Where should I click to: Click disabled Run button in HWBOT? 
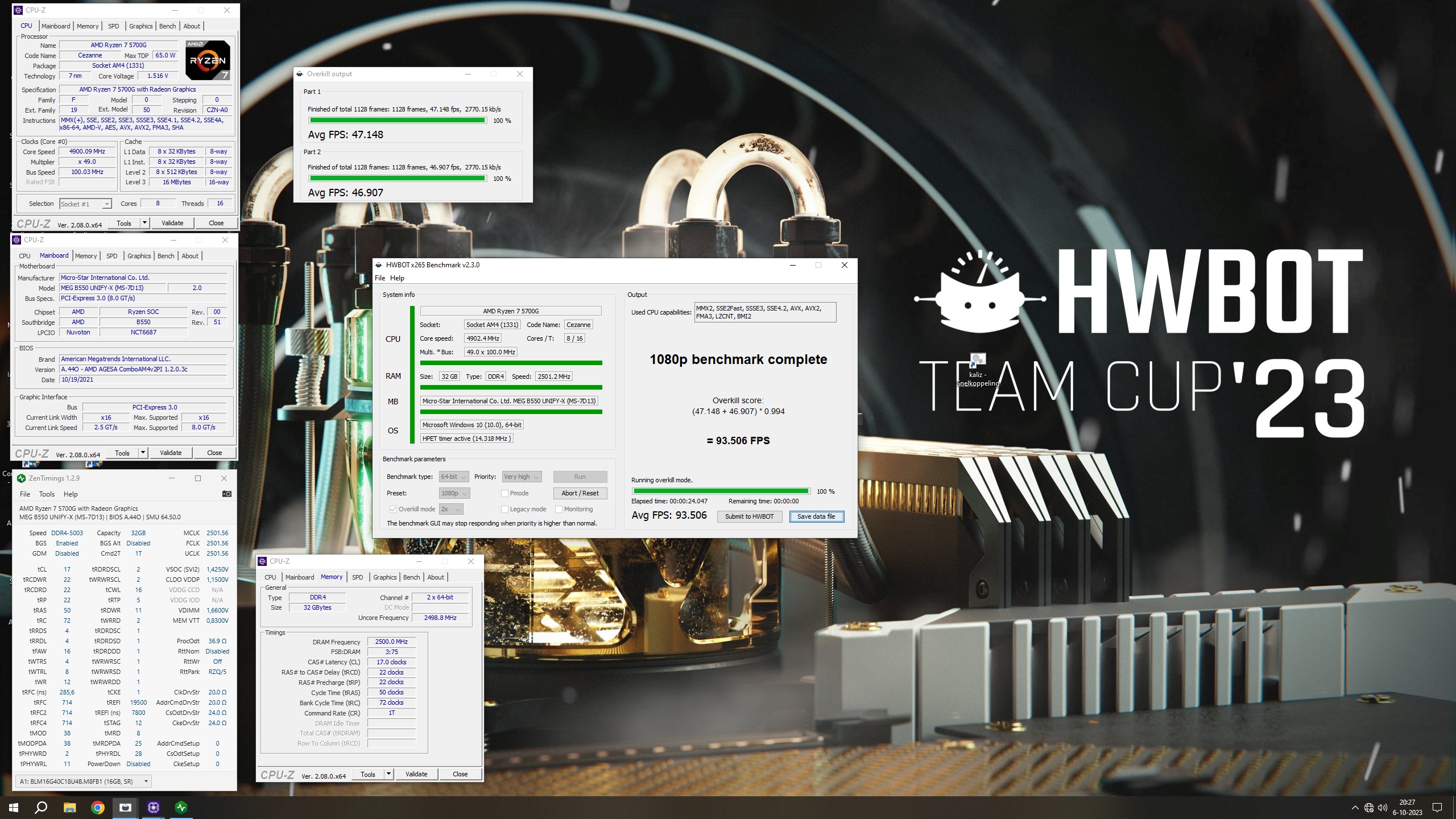(580, 477)
